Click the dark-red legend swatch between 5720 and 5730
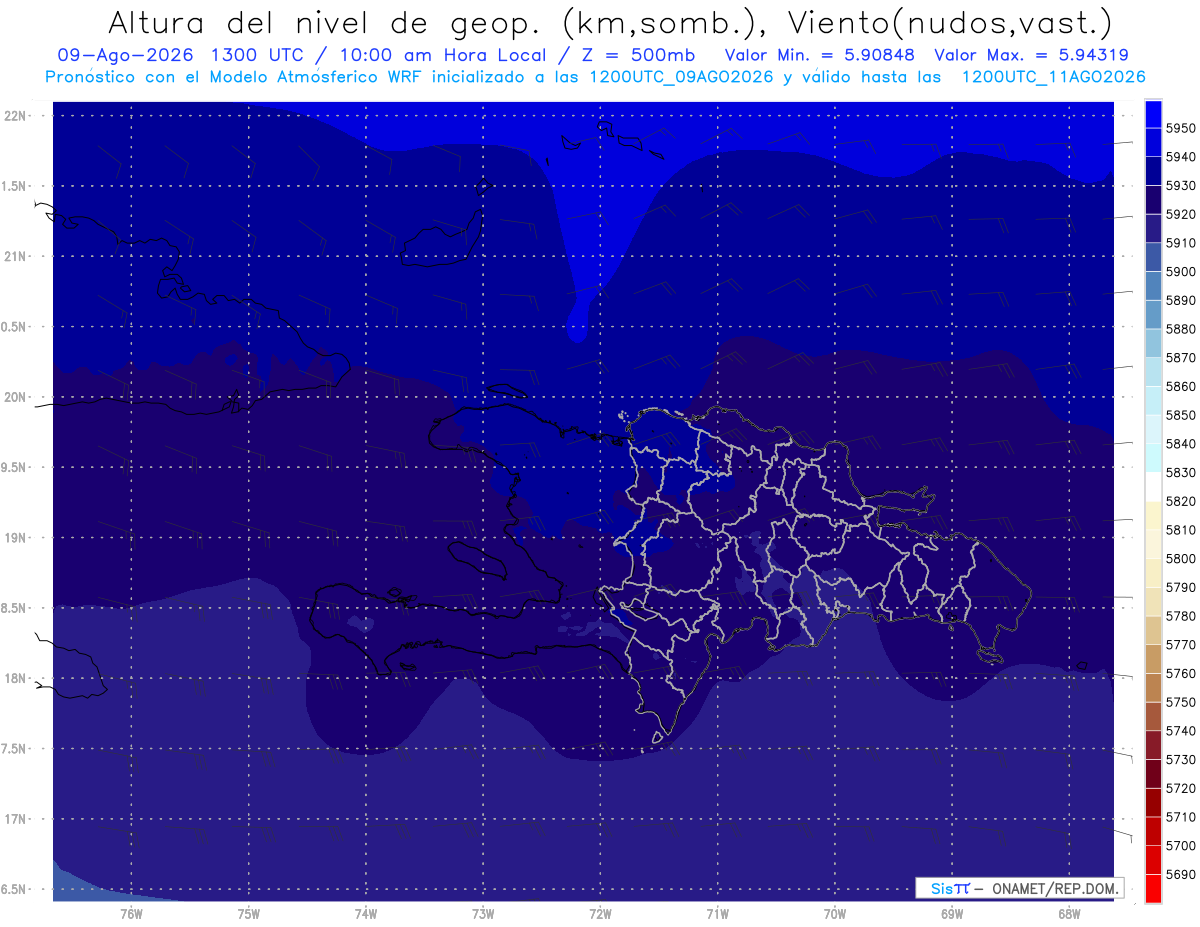 pos(1153,773)
